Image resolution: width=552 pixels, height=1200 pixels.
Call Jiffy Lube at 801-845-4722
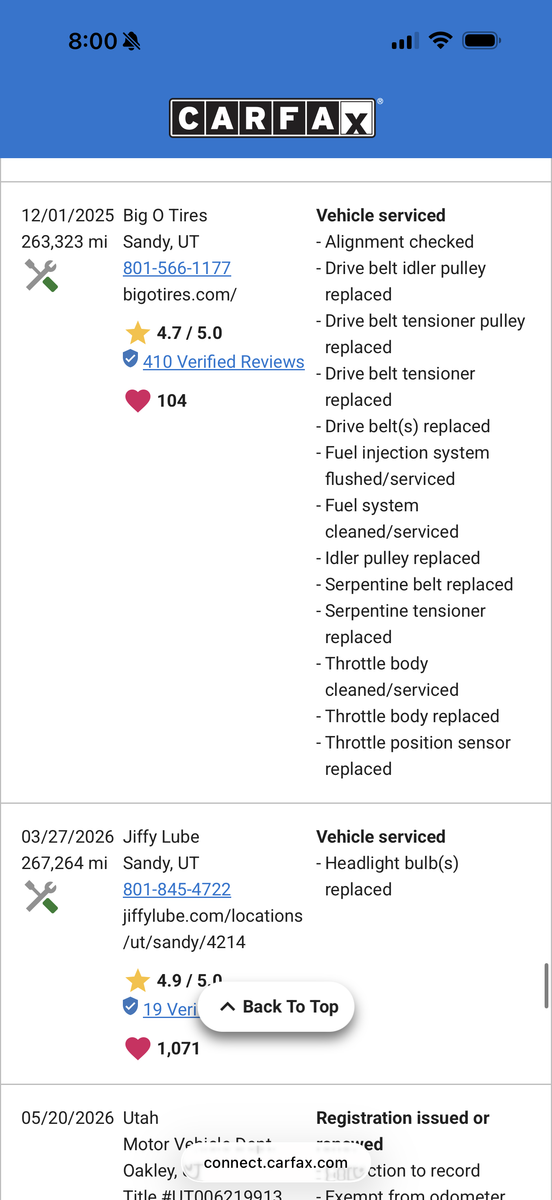[177, 889]
